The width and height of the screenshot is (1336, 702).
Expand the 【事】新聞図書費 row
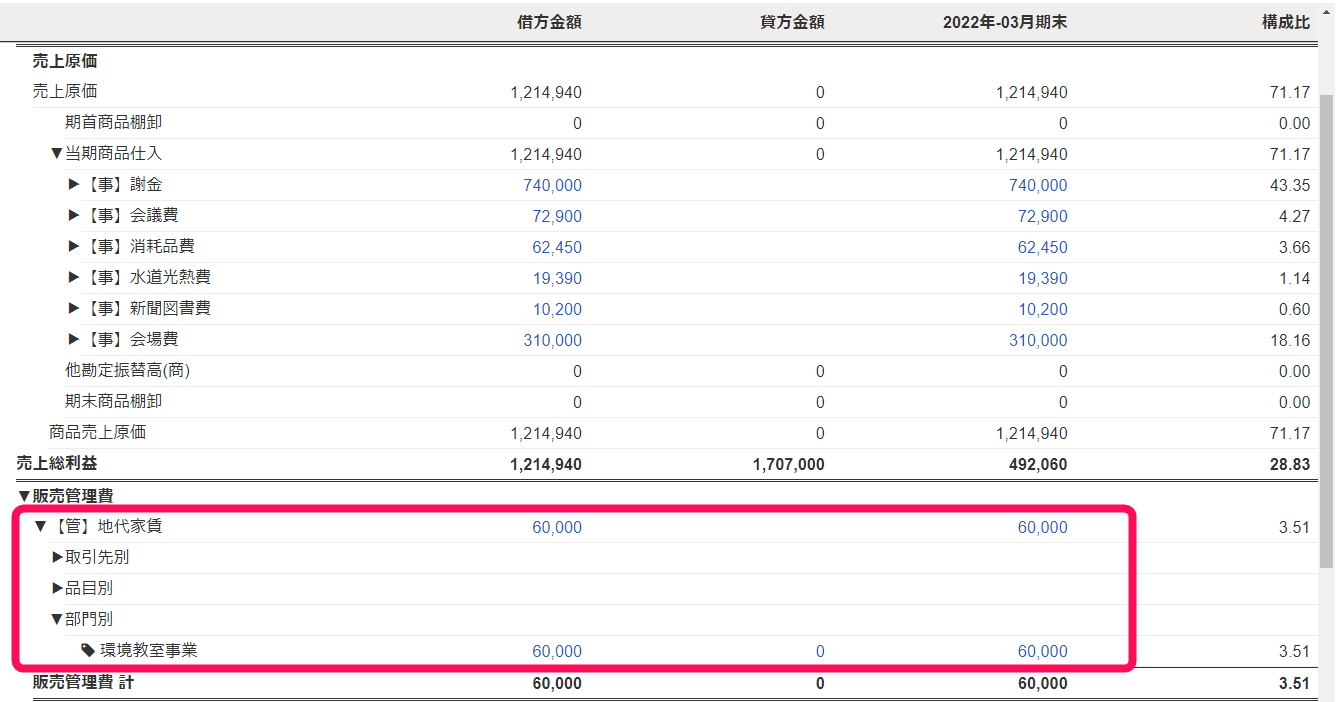[74, 309]
